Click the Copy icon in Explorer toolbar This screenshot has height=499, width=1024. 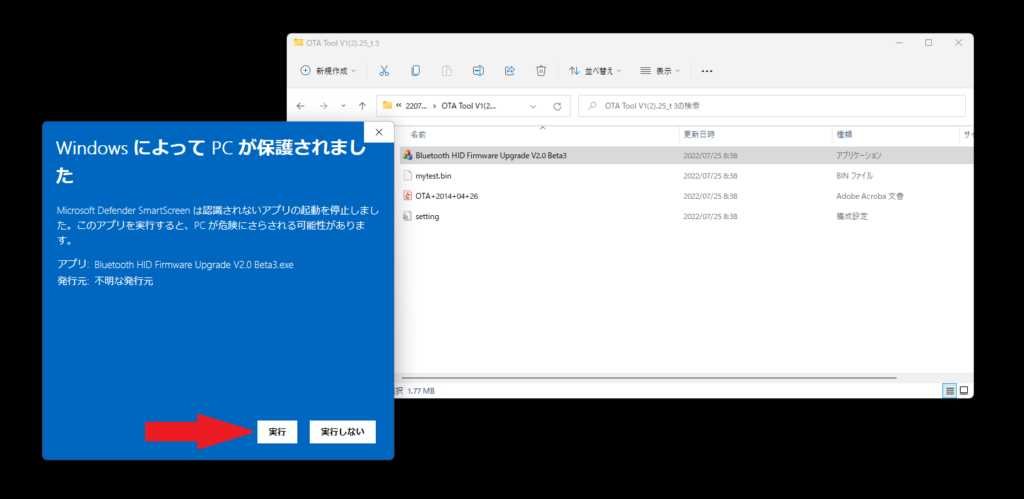415,71
